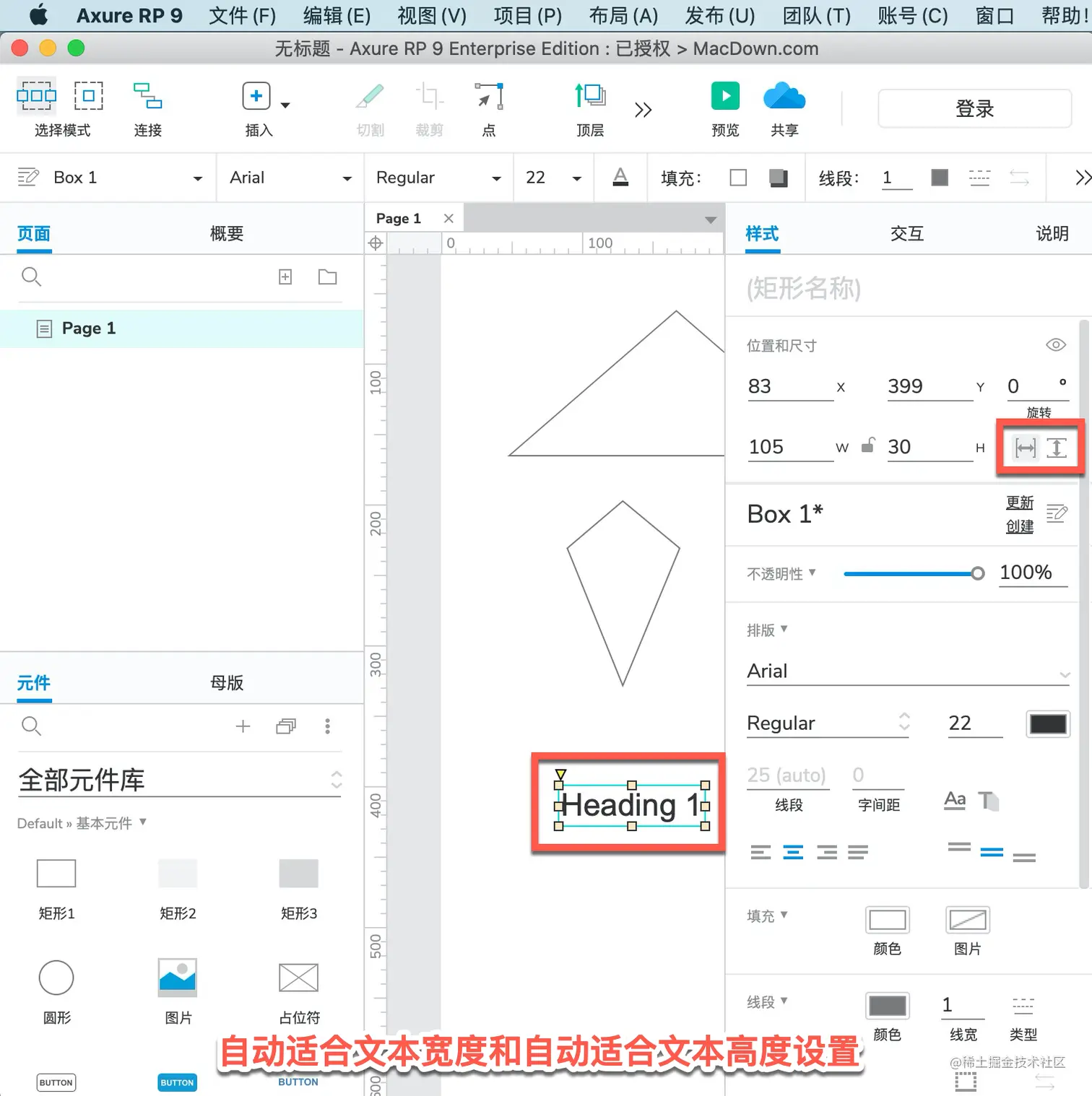Switch to the Outline tab
This screenshot has height=1096, width=1092.
point(227,233)
